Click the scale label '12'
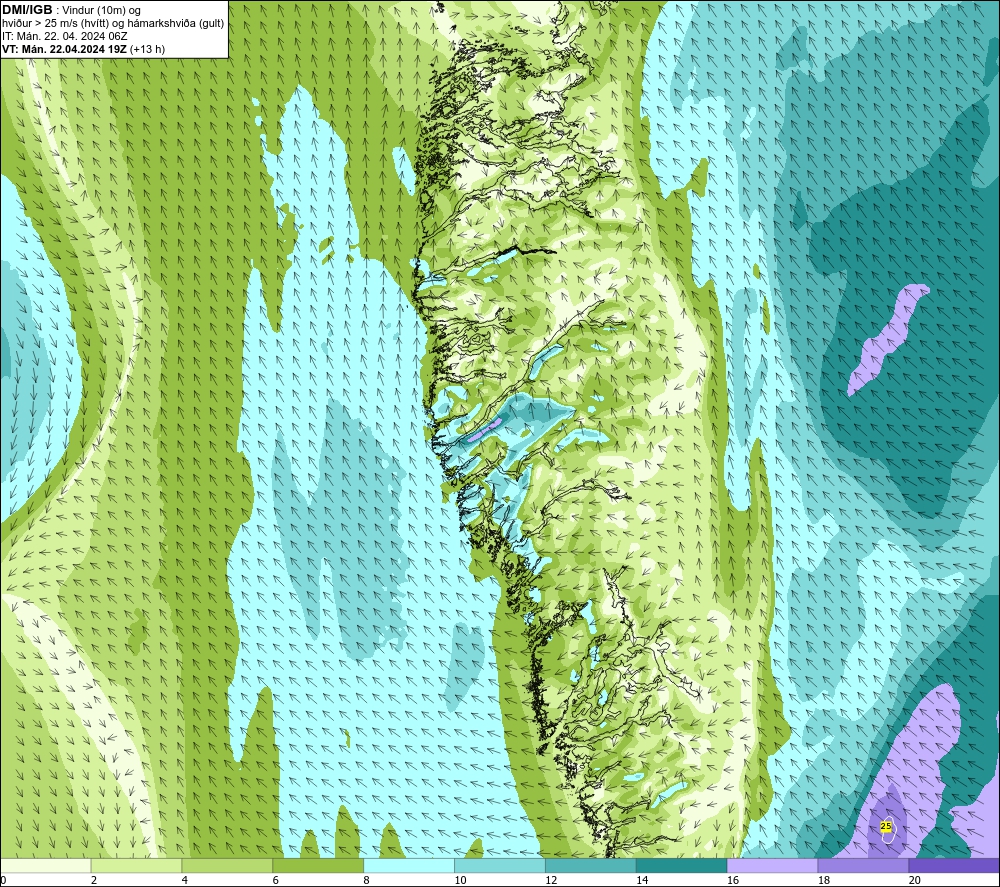This screenshot has height=887, width=1000. [551, 881]
